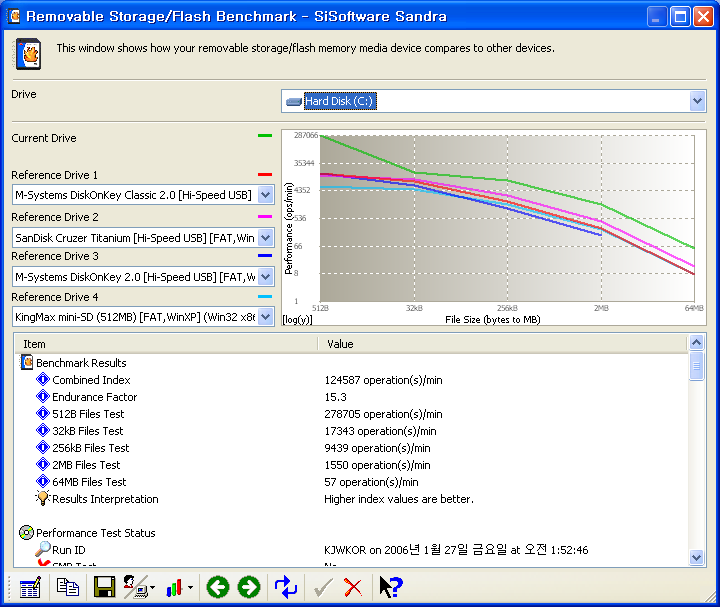
Task: Expand the Reference Drive 1 dropdown
Action: point(265,195)
